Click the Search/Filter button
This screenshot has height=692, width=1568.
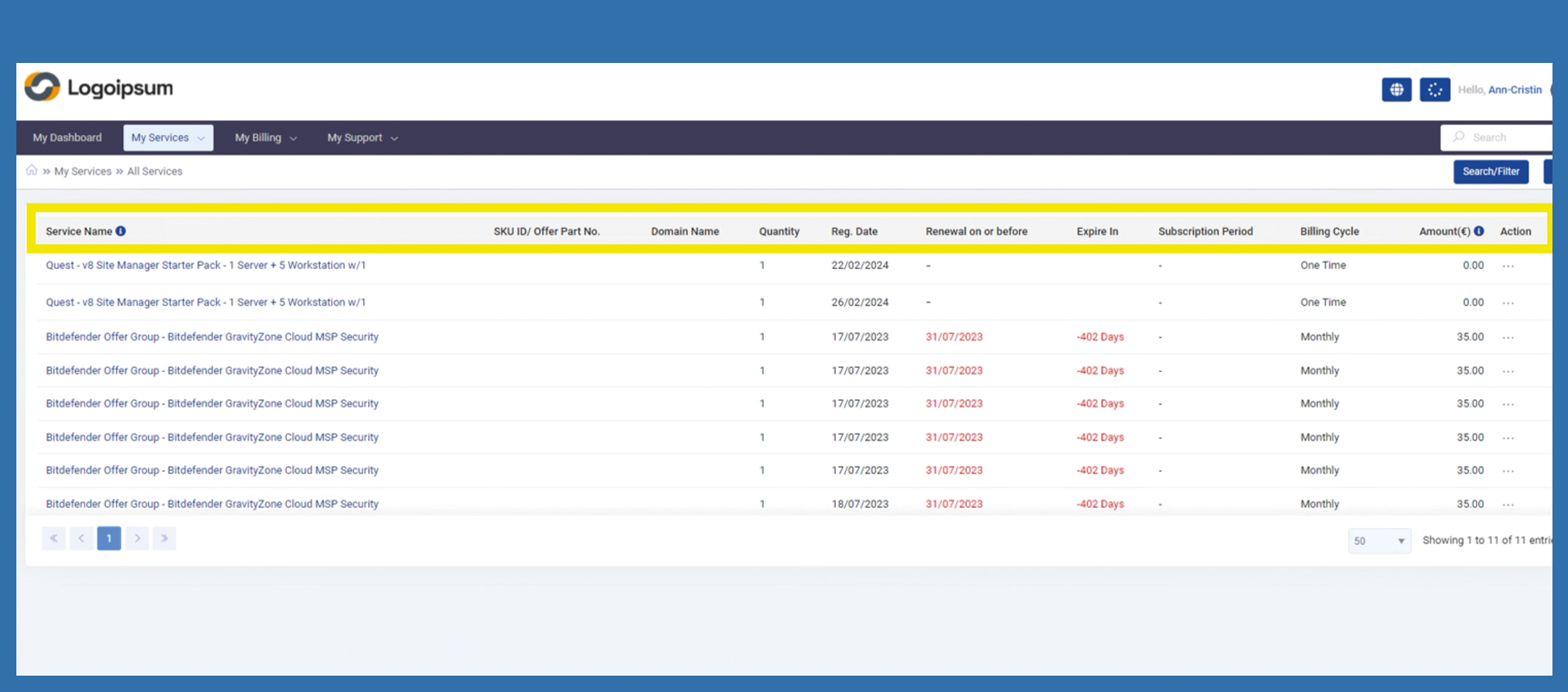(1490, 172)
